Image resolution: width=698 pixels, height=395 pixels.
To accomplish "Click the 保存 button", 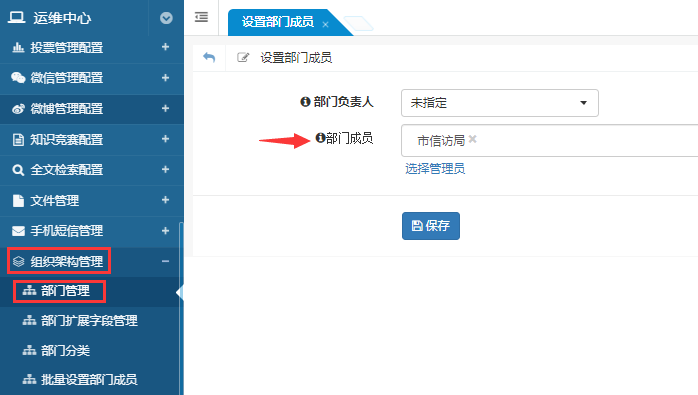I will click(x=430, y=226).
